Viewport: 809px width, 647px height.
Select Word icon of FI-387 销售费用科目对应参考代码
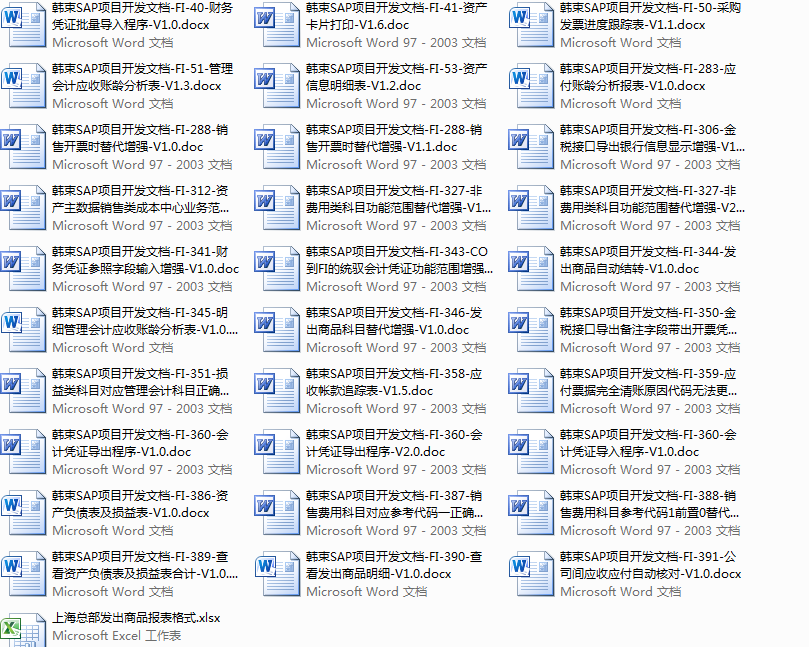(277, 511)
